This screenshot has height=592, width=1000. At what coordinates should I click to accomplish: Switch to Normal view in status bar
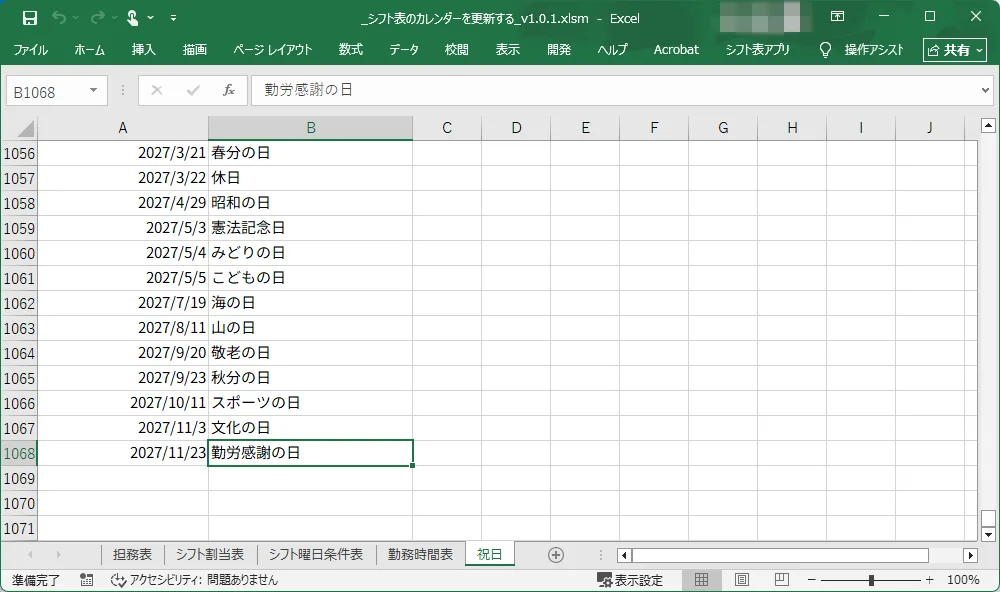pyautogui.click(x=702, y=580)
